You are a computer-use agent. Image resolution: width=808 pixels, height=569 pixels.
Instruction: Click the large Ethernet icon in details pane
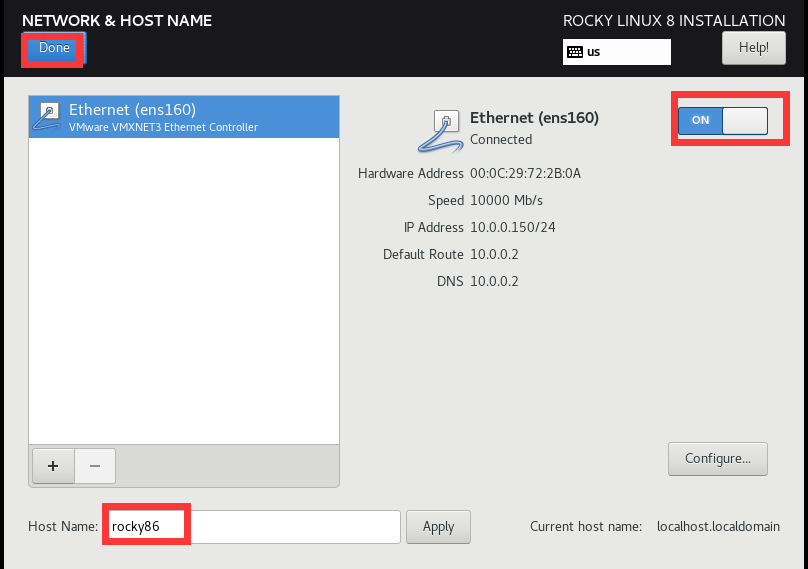coord(441,131)
